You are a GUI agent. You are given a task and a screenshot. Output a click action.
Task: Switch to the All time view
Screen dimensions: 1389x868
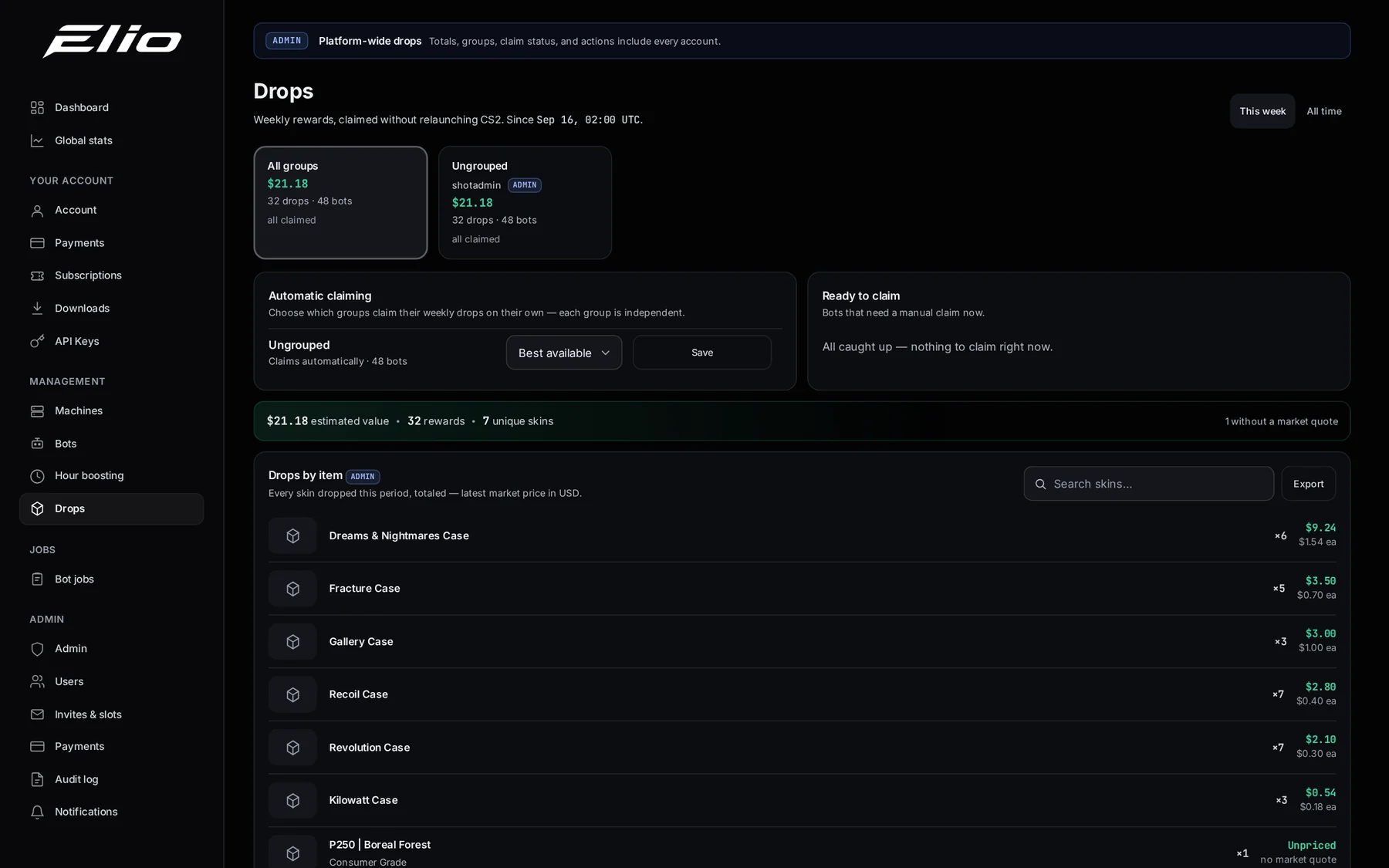1324,111
